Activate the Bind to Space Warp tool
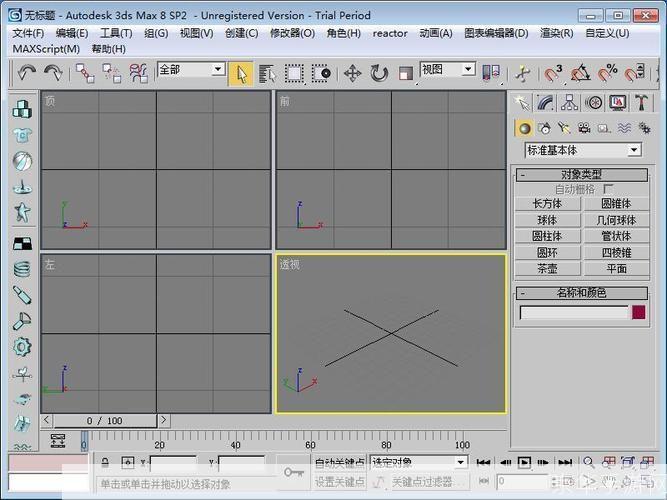This screenshot has width=667, height=500. (139, 73)
